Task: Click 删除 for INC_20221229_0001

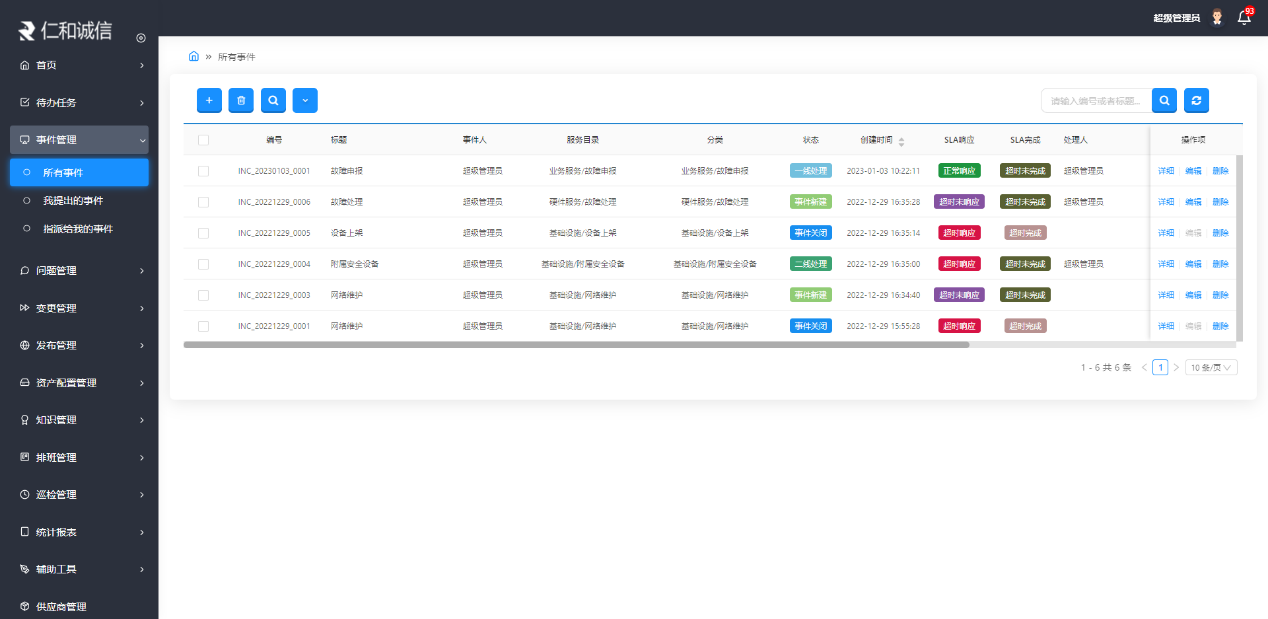Action: click(1220, 326)
